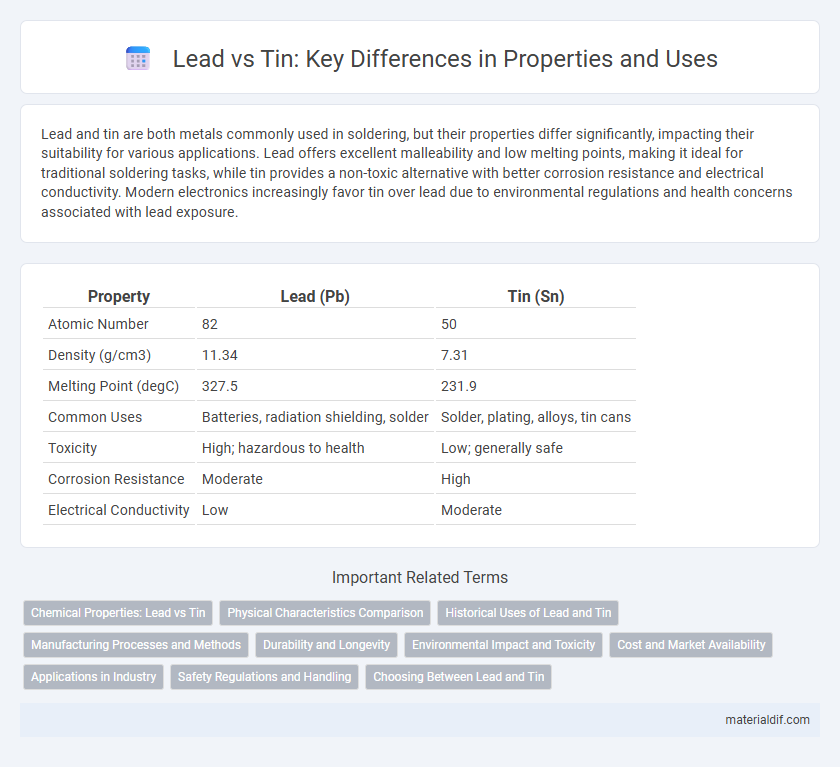Select the Melting Point (degC) row label
840x767 pixels.
[114, 386]
